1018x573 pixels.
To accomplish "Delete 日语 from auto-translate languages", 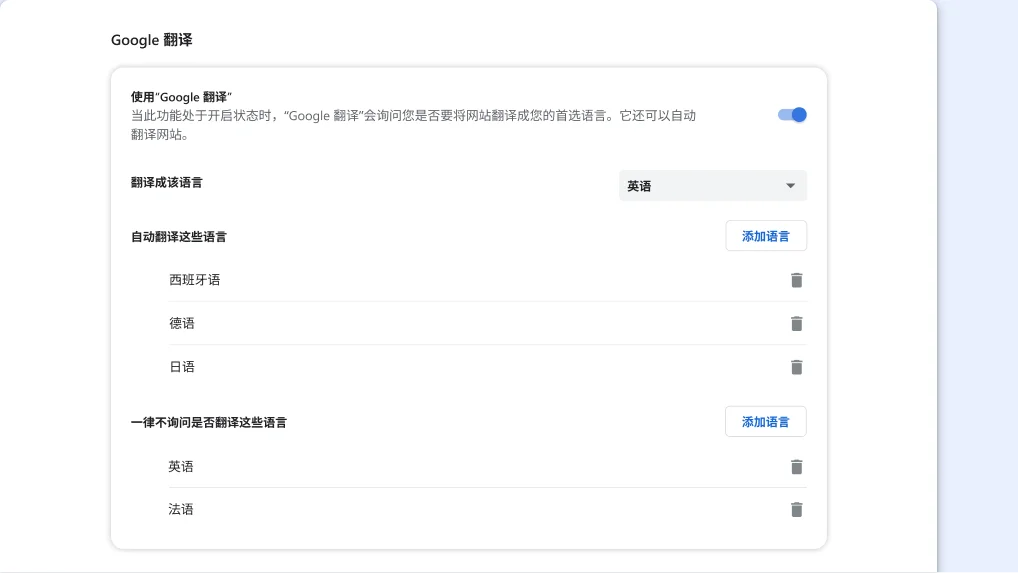I will point(796,367).
